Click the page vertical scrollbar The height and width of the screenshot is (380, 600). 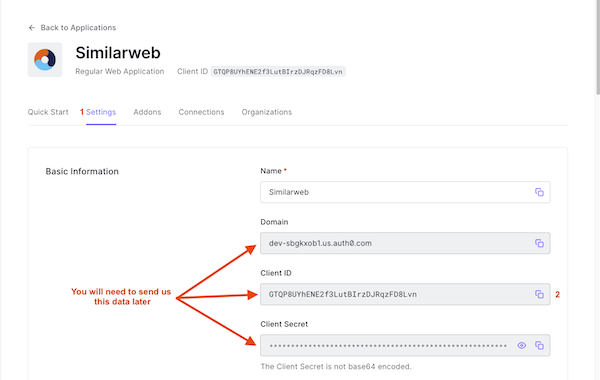tap(598, 47)
